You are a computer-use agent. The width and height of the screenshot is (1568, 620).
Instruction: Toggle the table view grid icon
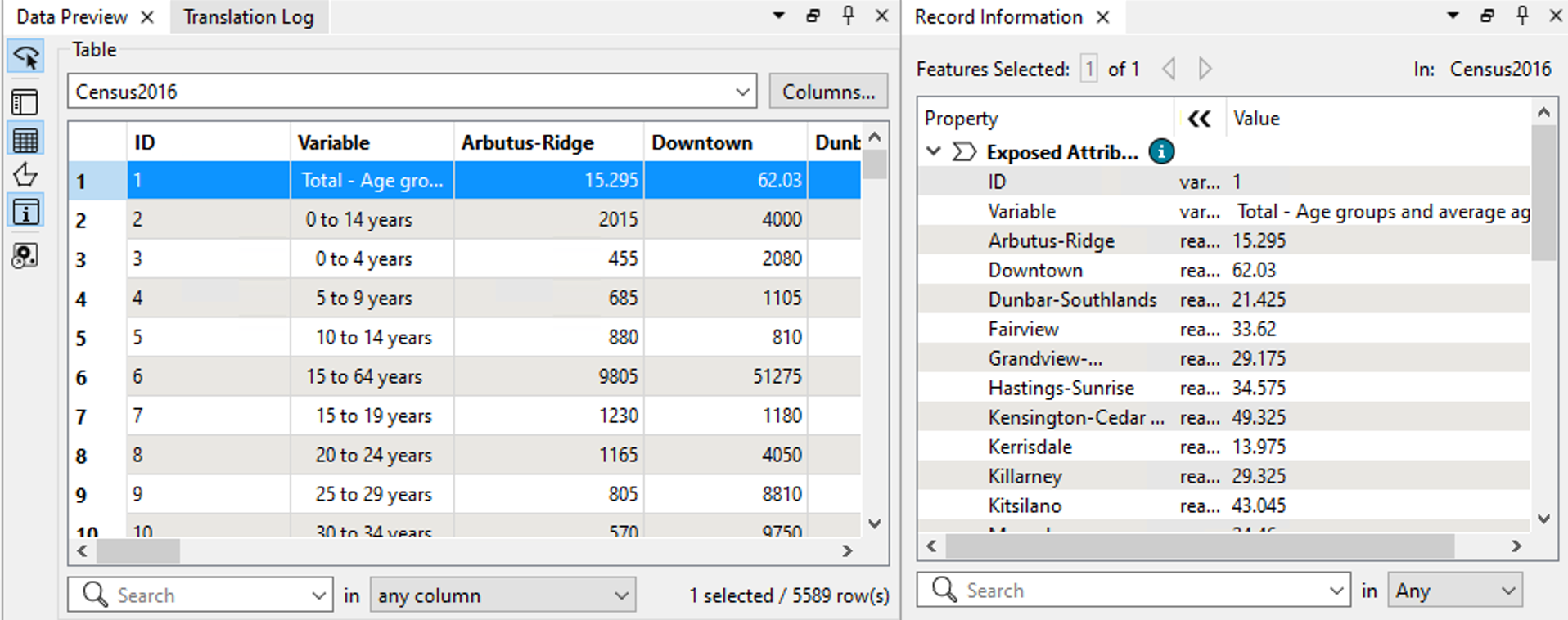tap(25, 140)
